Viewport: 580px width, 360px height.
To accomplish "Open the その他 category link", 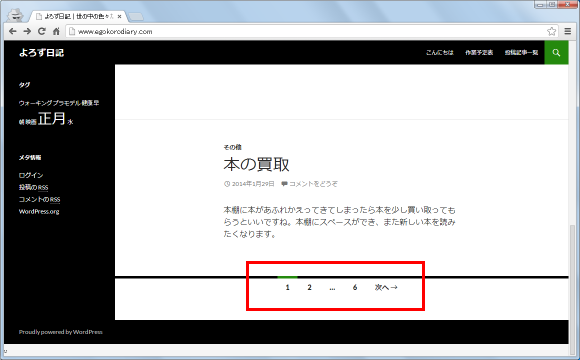I will click(232, 147).
